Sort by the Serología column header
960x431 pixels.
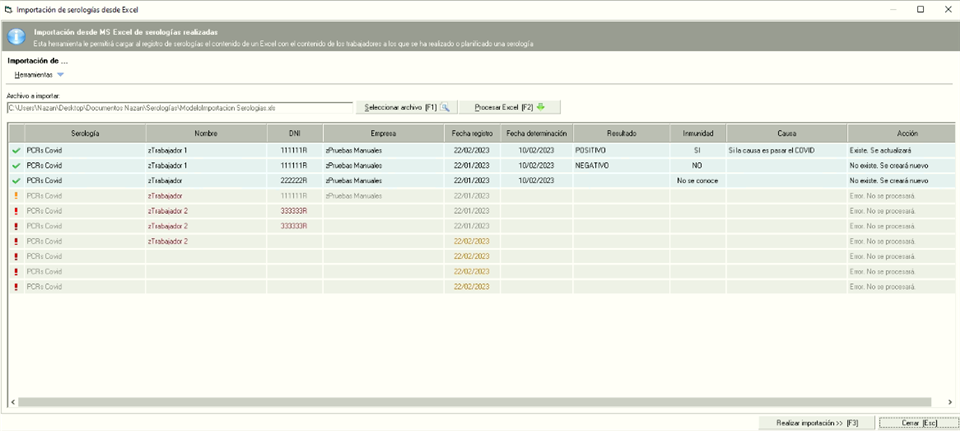click(85, 133)
